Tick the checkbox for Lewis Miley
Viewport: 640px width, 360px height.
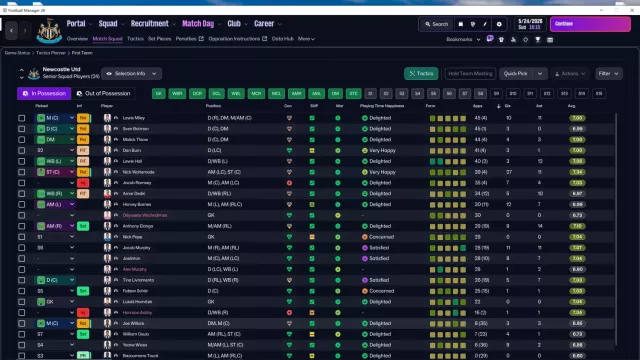tap(22, 118)
